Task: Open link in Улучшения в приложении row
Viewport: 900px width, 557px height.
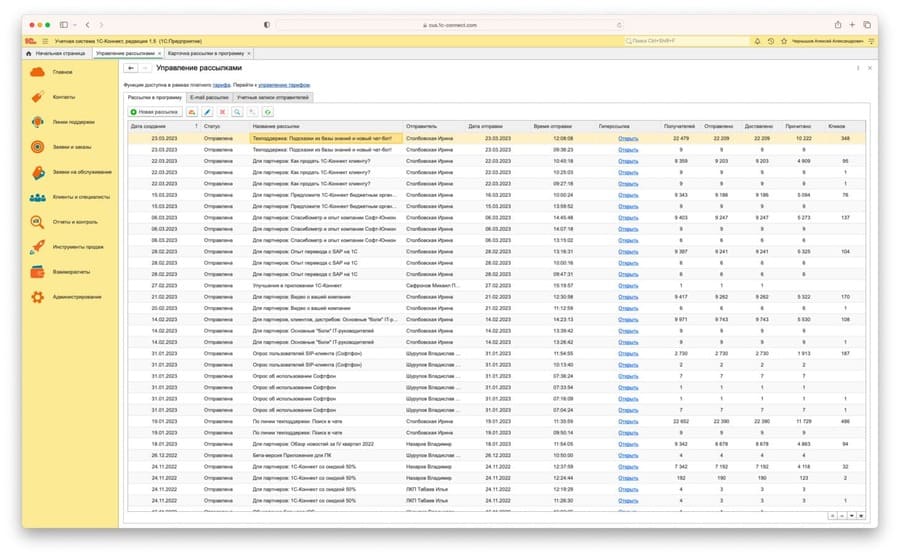Action: [x=628, y=285]
